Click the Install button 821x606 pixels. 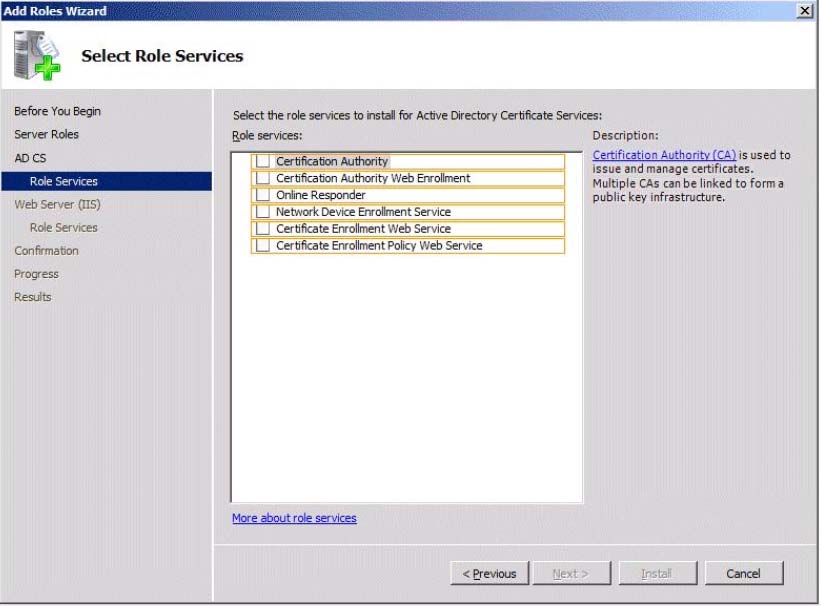pos(658,574)
